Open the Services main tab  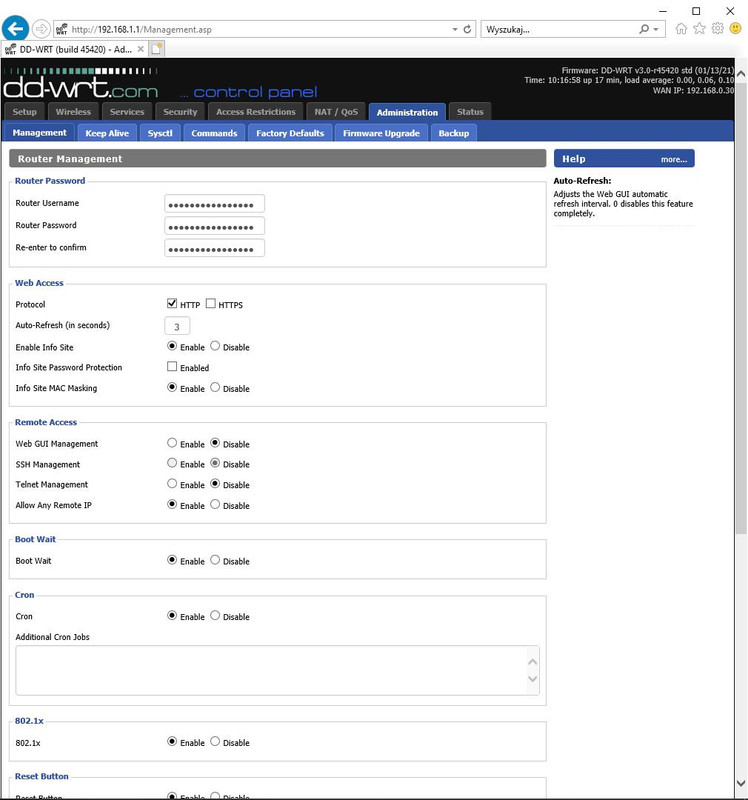(127, 112)
